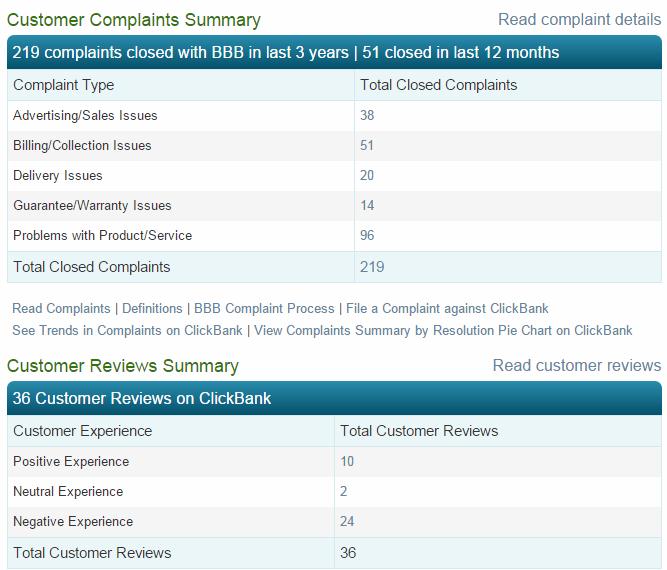
Task: Click See Trends in Complaints on ClickBank
Action: coord(127,331)
